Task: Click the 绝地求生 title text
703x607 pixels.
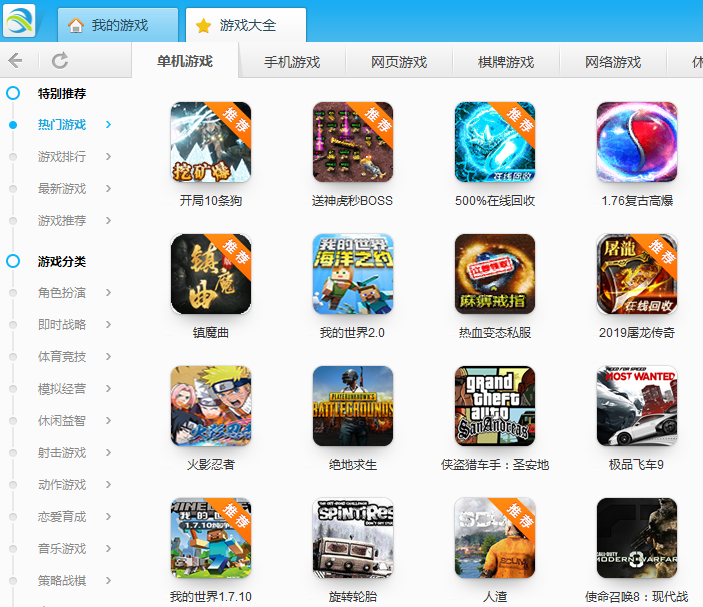Action: point(353,465)
